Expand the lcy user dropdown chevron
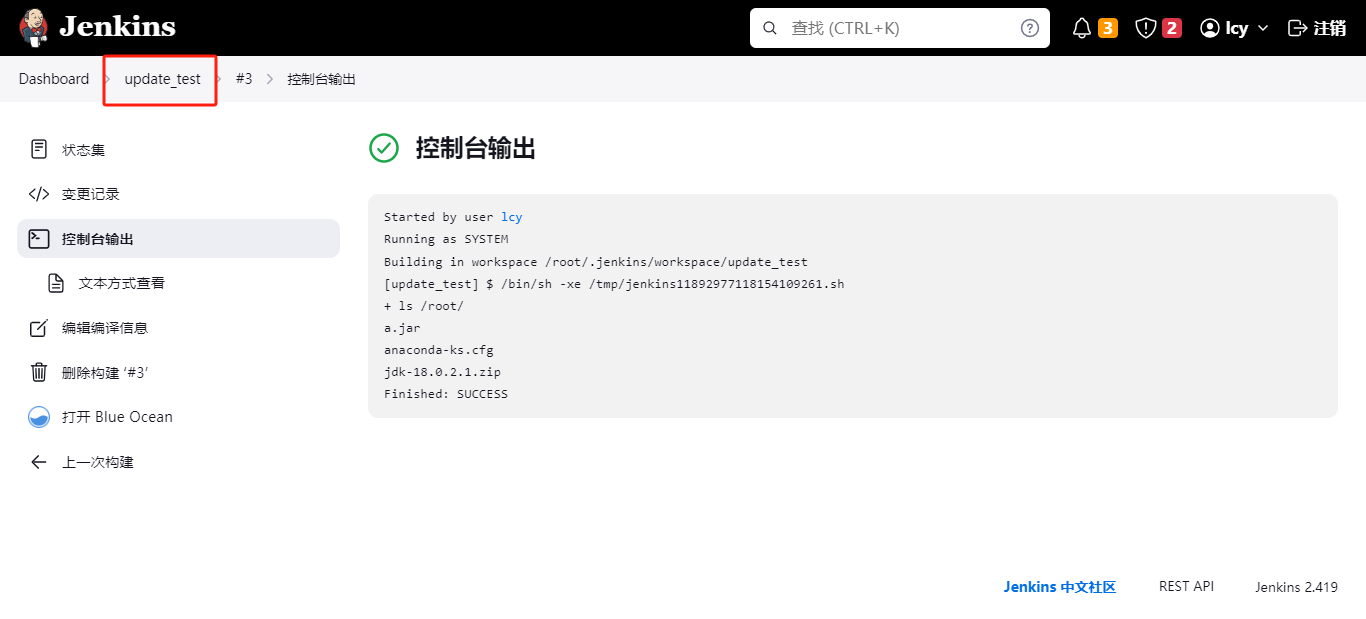The image size is (1366, 619). pos(1262,28)
